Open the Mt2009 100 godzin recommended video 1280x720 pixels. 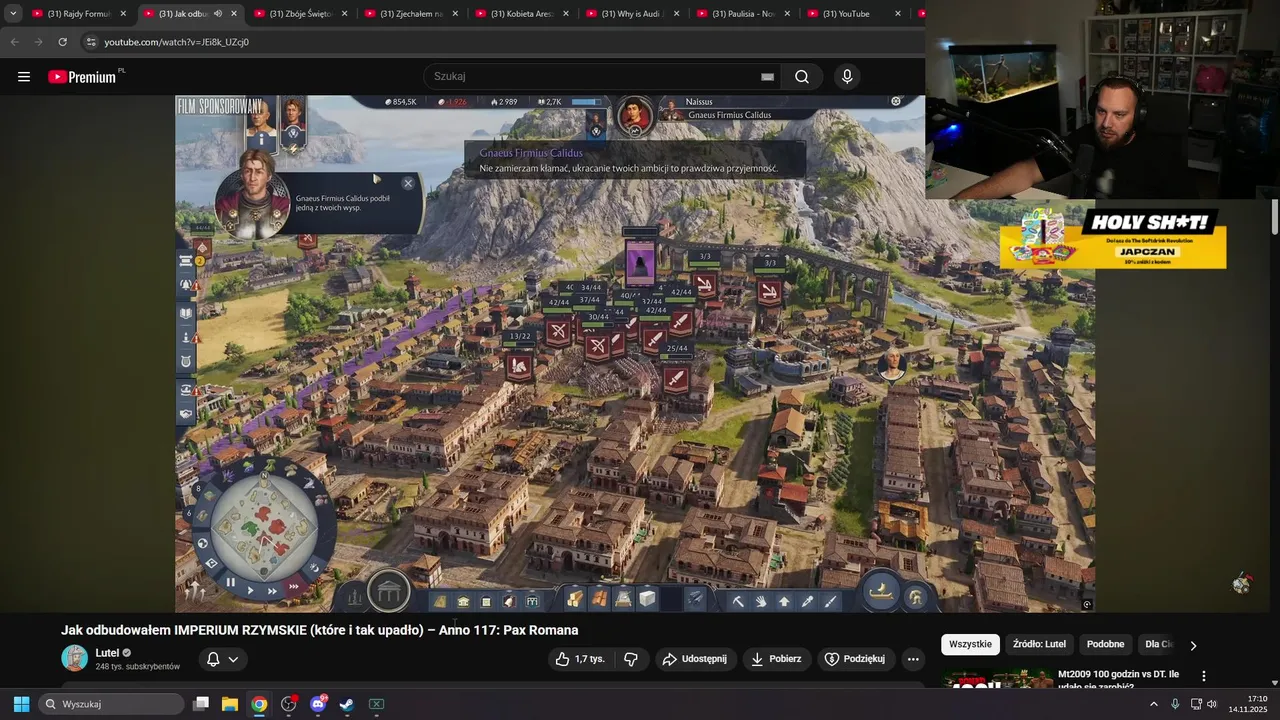pyautogui.click(x=1118, y=678)
